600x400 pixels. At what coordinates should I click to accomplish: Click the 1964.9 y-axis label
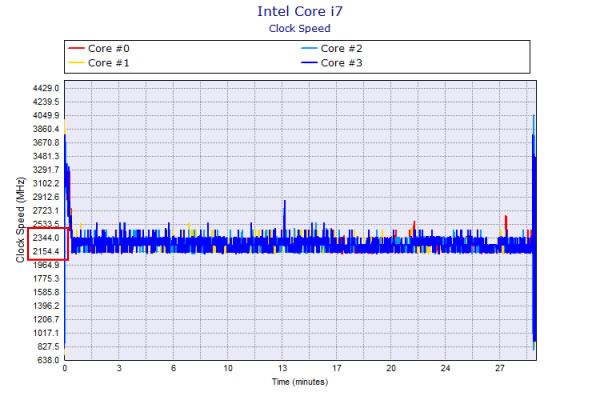(46, 265)
